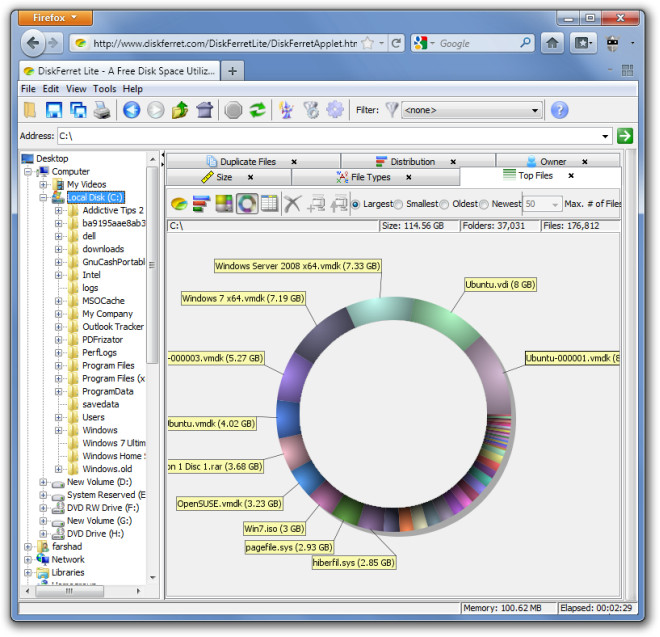Click the Firefox orange menu button

click(55, 18)
